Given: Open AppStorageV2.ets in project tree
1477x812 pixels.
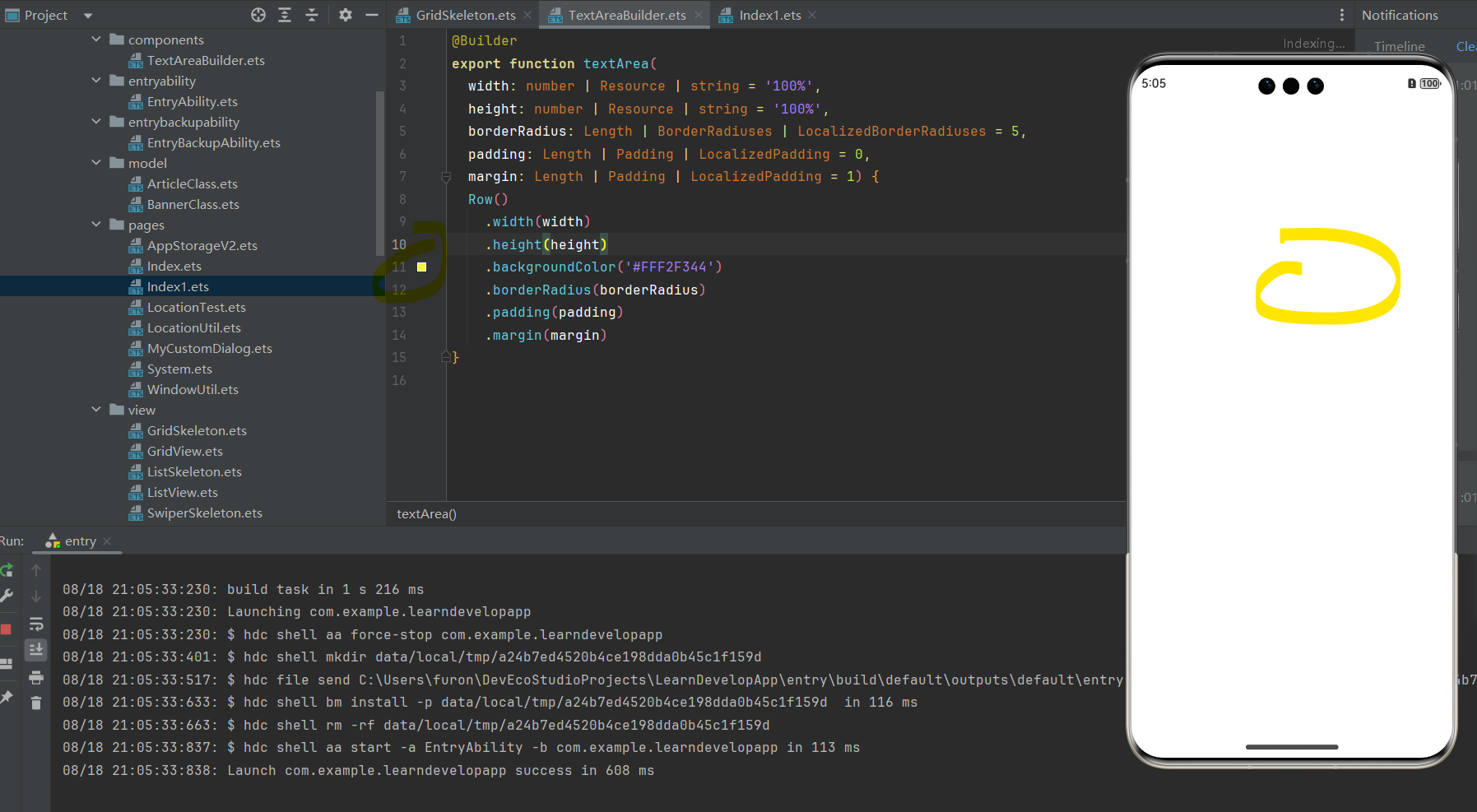Looking at the screenshot, I should [202, 245].
